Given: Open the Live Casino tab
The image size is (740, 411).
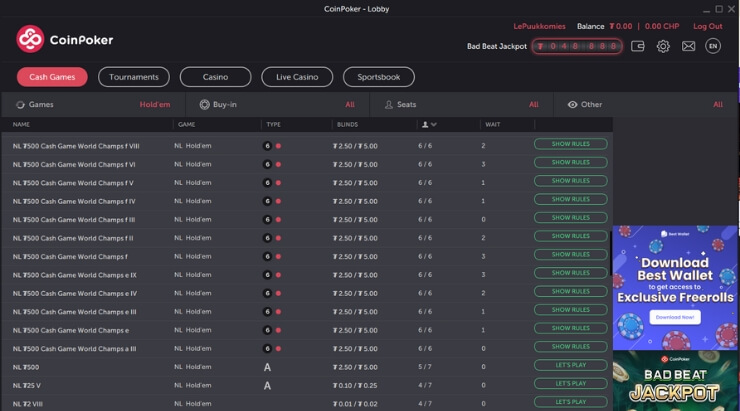Looking at the screenshot, I should click(297, 77).
